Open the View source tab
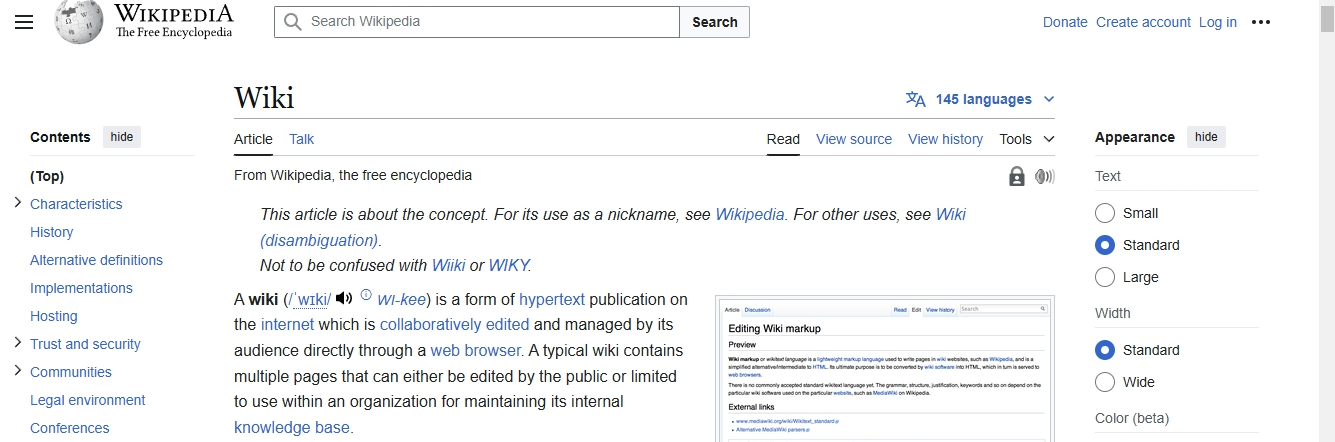Viewport: 1335px width, 442px height. click(854, 139)
